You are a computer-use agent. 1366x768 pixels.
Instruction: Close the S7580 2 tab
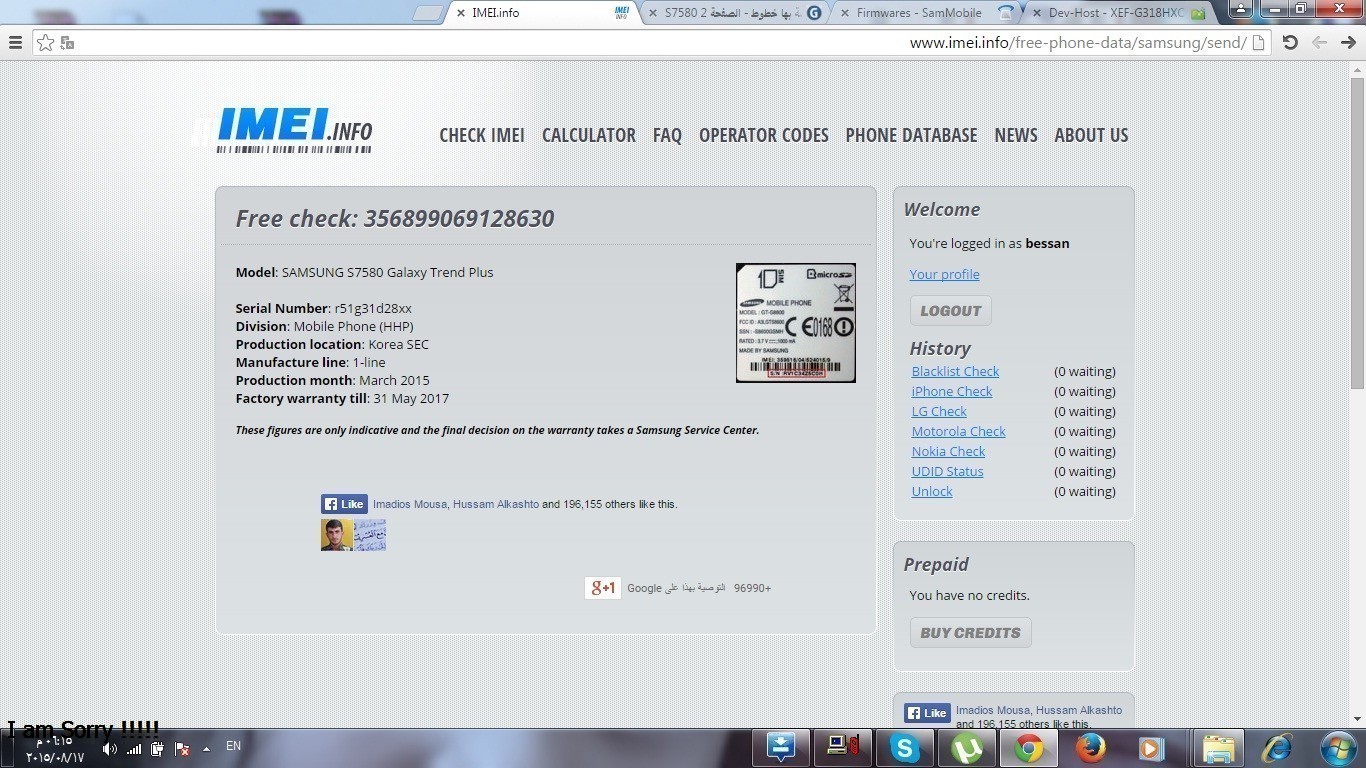(x=653, y=13)
